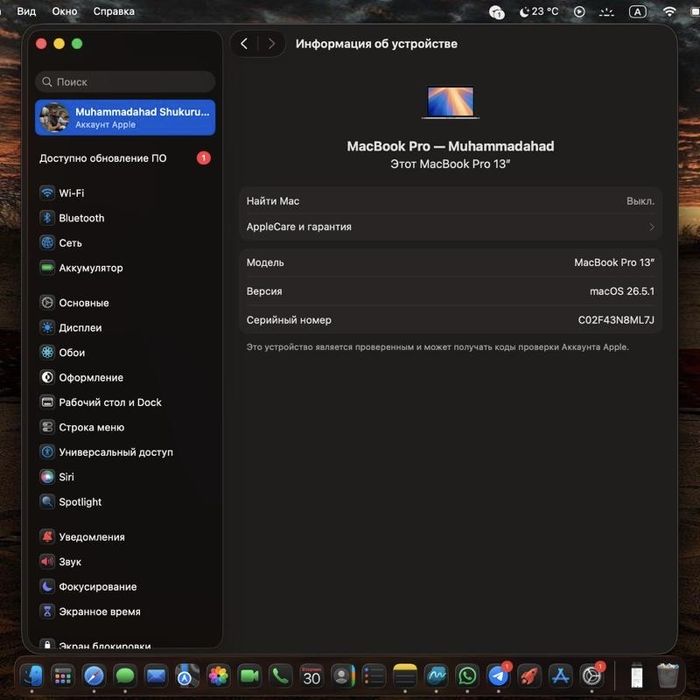Launch WhatsApp from the Dock
The width and height of the screenshot is (700, 700).
click(x=467, y=676)
